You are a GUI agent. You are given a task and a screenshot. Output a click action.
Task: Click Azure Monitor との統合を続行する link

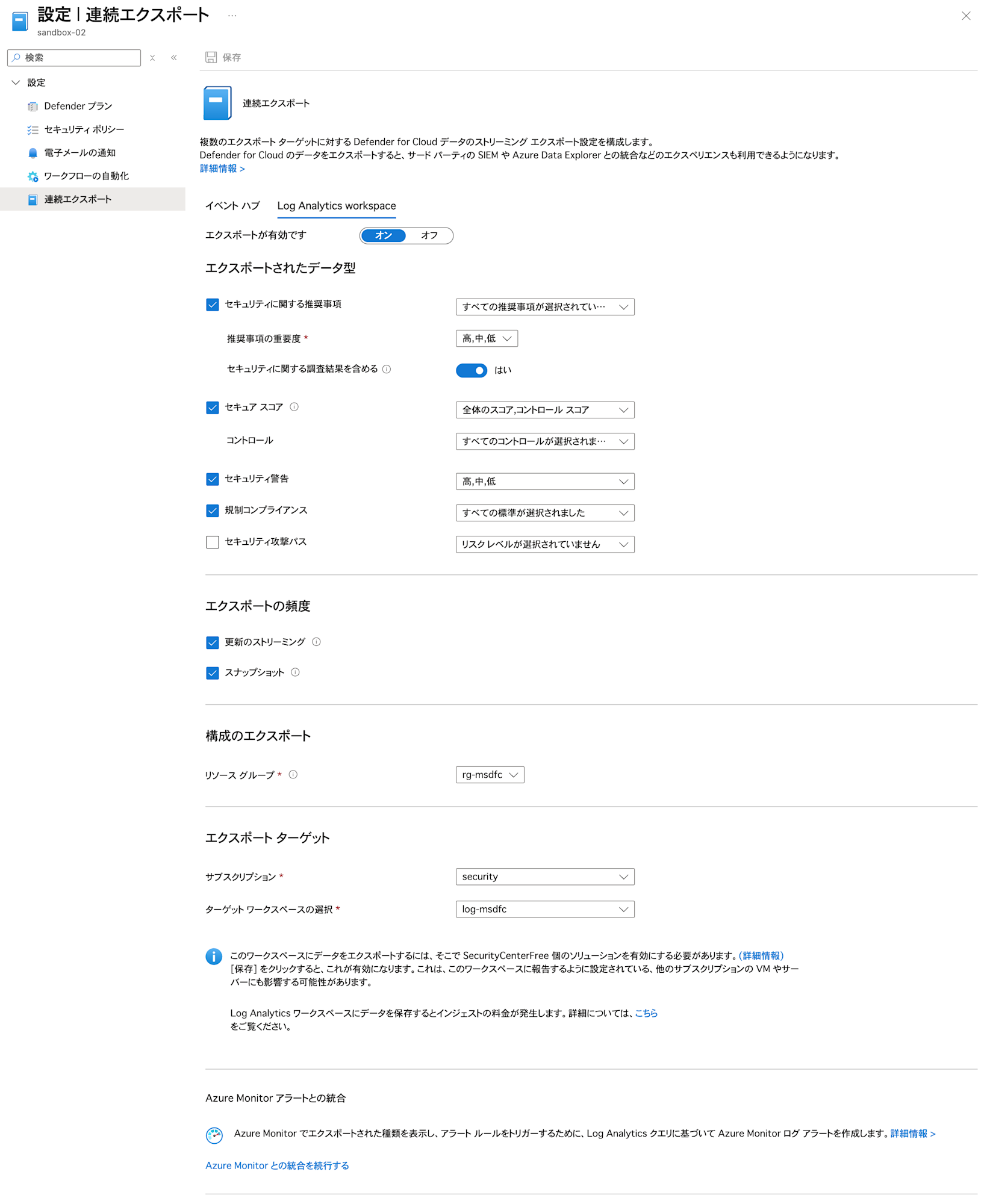pyautogui.click(x=277, y=1166)
